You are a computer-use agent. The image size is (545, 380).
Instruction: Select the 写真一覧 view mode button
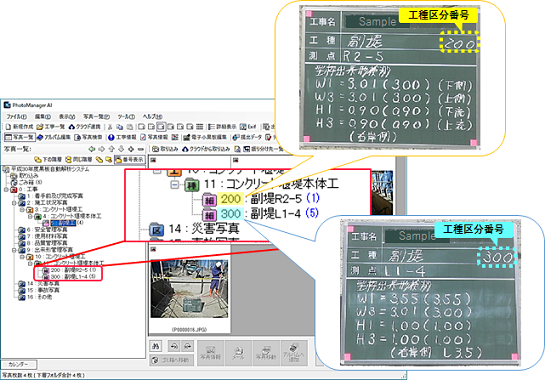tap(19, 137)
